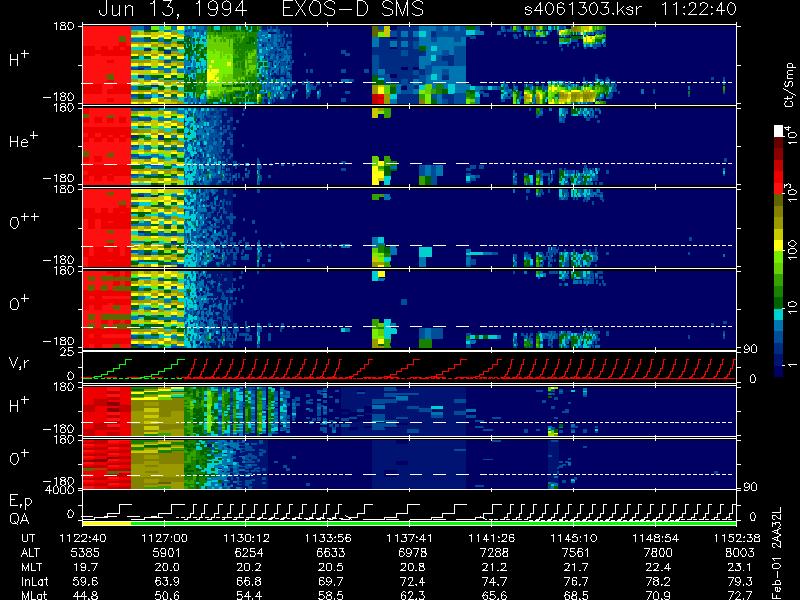Click UT value '1152:38'
This screenshot has height=600, width=800.
737,538
